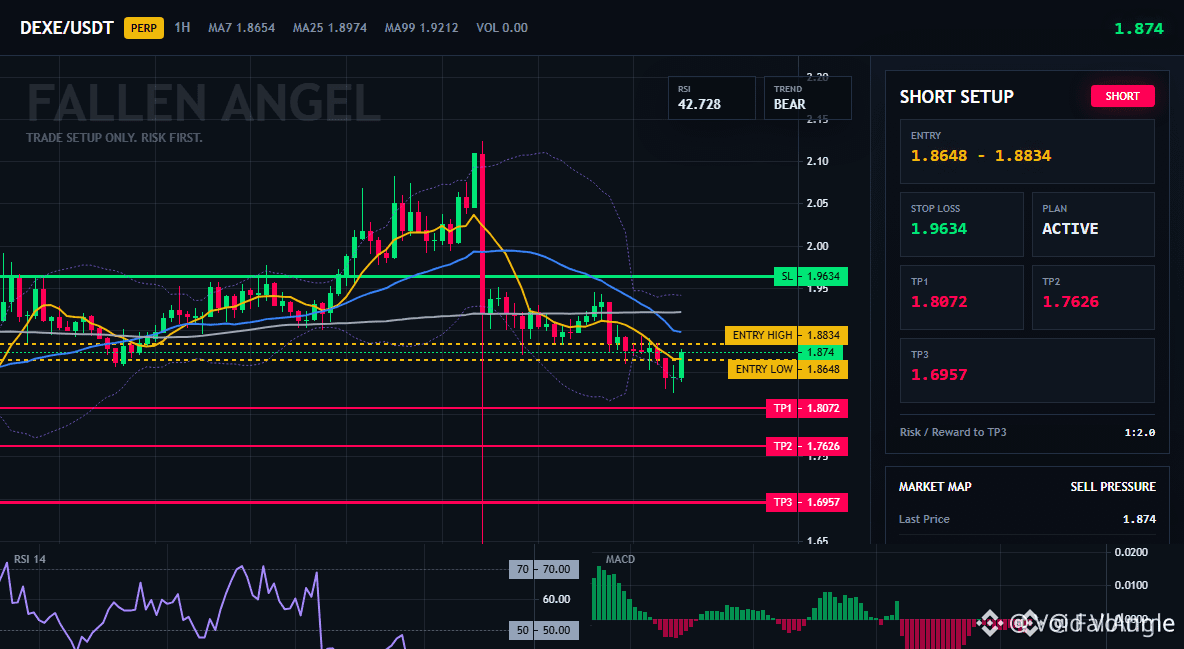Click the TP3 1.6957 chart tag
Image resolution: width=1184 pixels, height=649 pixels.
806,502
